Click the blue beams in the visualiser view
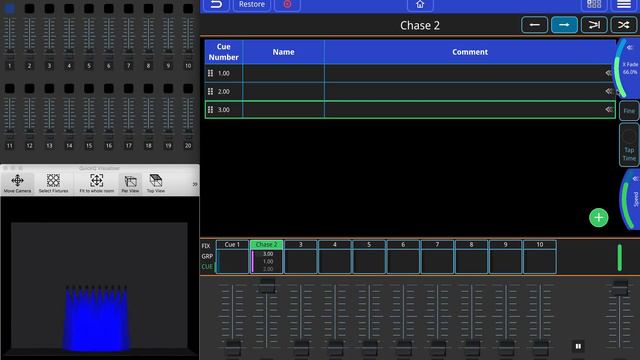The image size is (640, 360). pos(96,318)
